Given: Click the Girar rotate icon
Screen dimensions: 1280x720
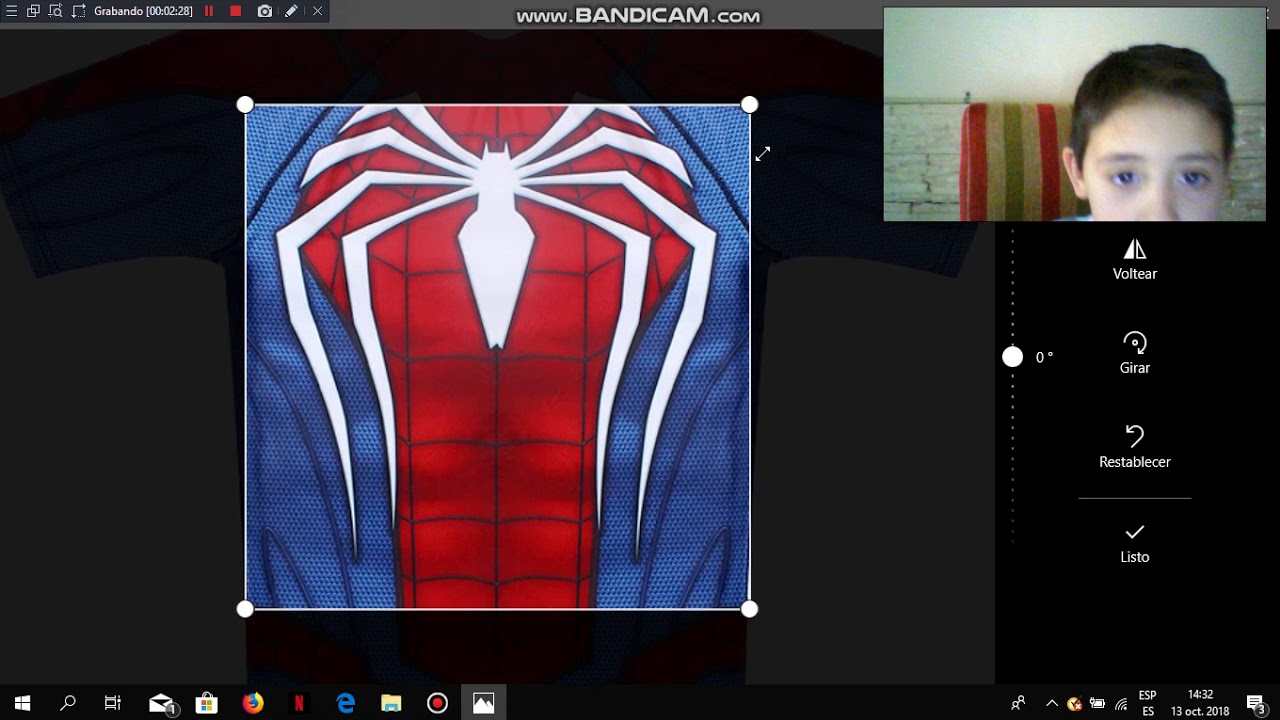Looking at the screenshot, I should tap(1134, 343).
